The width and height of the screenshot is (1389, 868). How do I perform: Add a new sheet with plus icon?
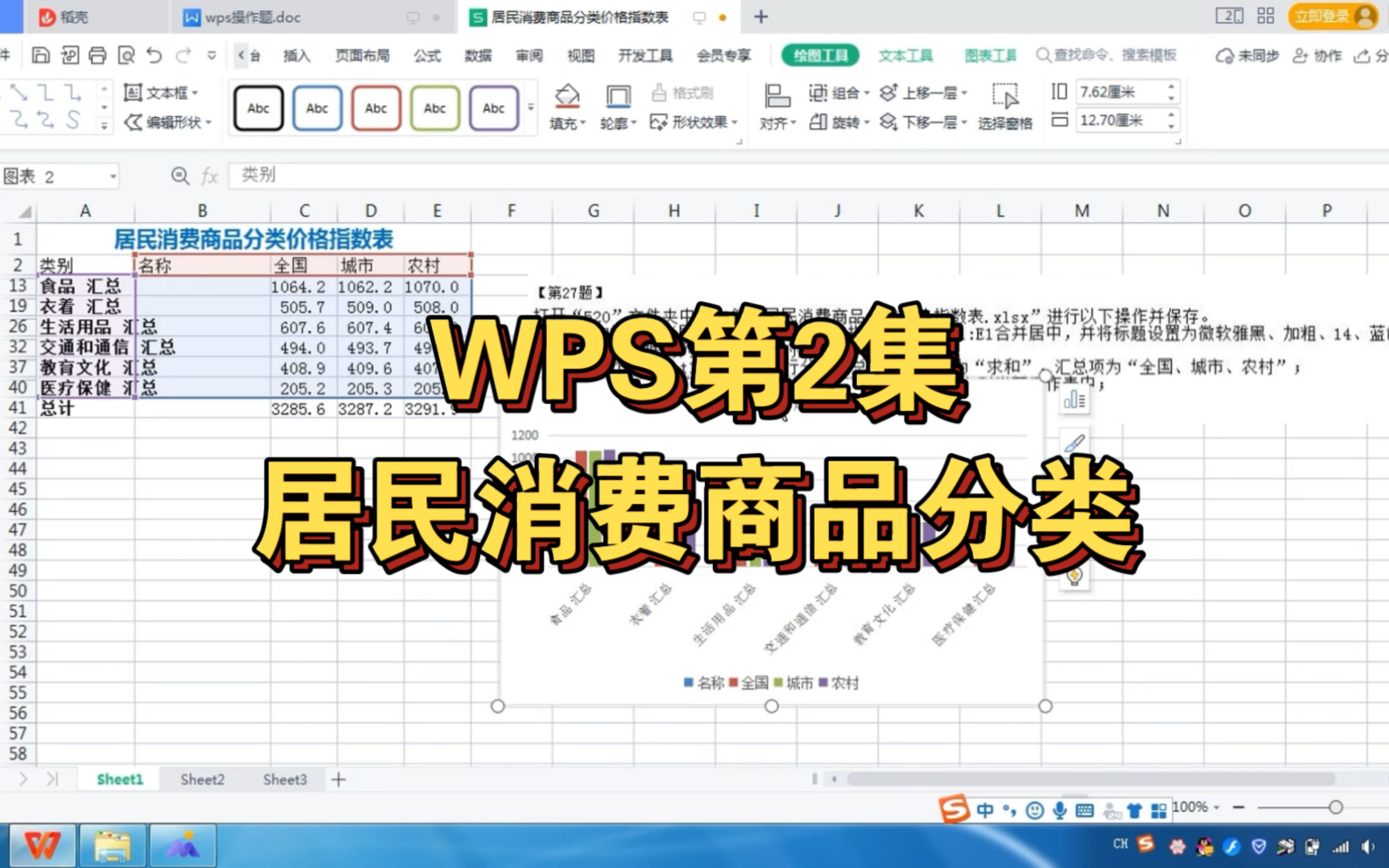coord(338,779)
